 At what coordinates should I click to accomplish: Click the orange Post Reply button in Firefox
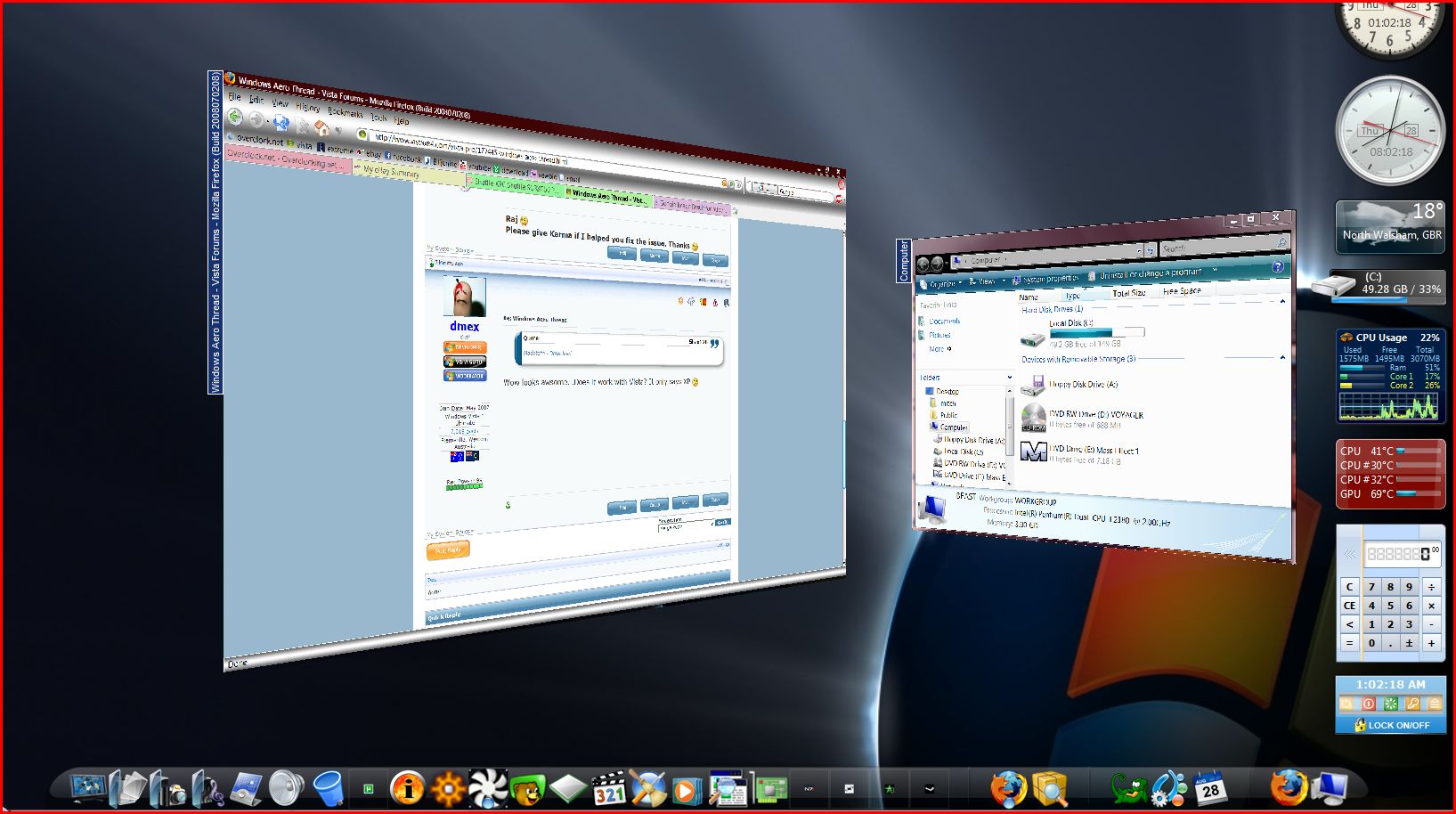pyautogui.click(x=448, y=550)
